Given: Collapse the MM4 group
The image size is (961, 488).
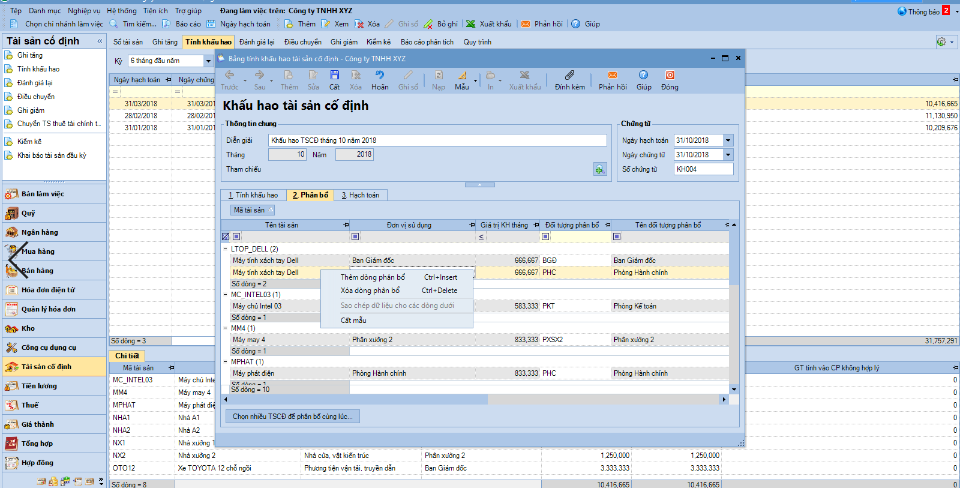Looking at the screenshot, I should tap(225, 329).
